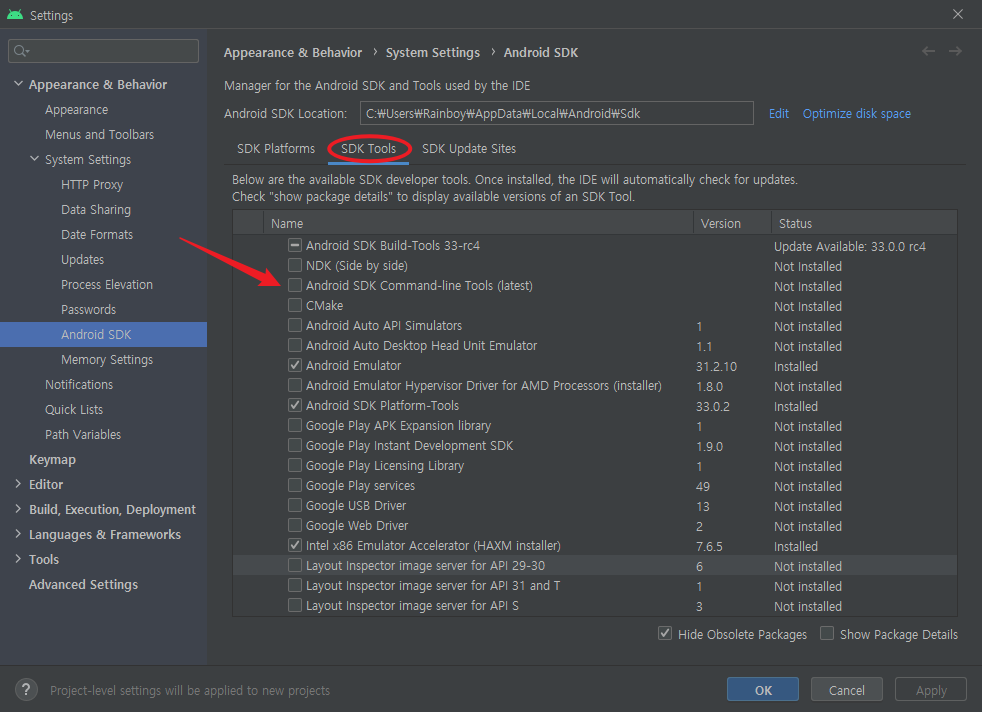
Task: Select the Layout Inspector API 29-30 row
Action: tap(594, 565)
